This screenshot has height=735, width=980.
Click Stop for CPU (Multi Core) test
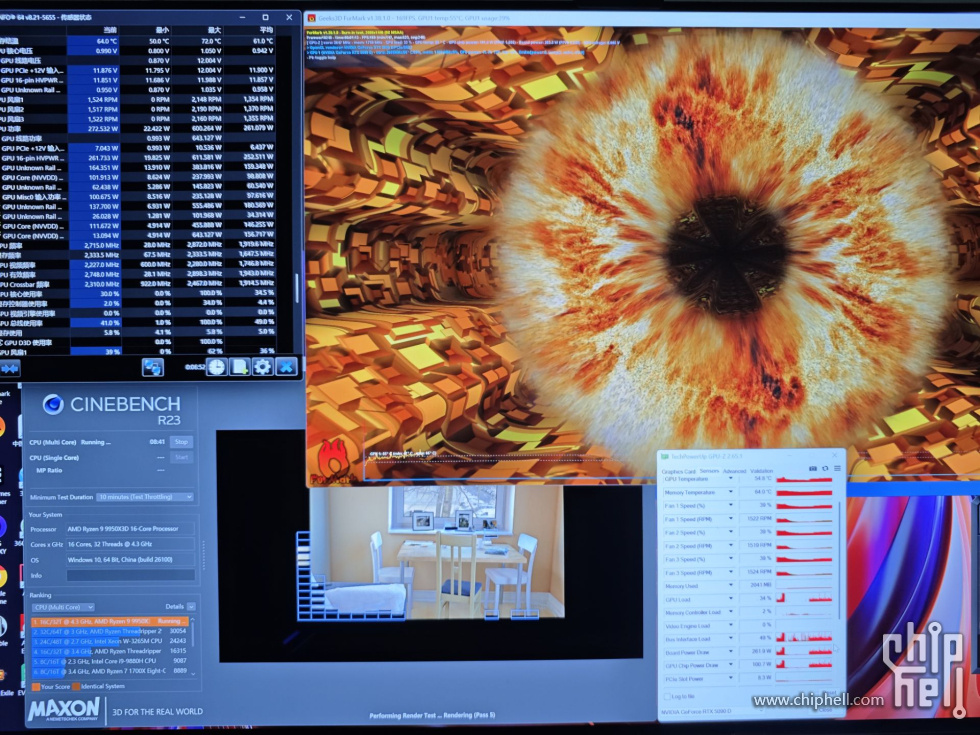coord(181,442)
